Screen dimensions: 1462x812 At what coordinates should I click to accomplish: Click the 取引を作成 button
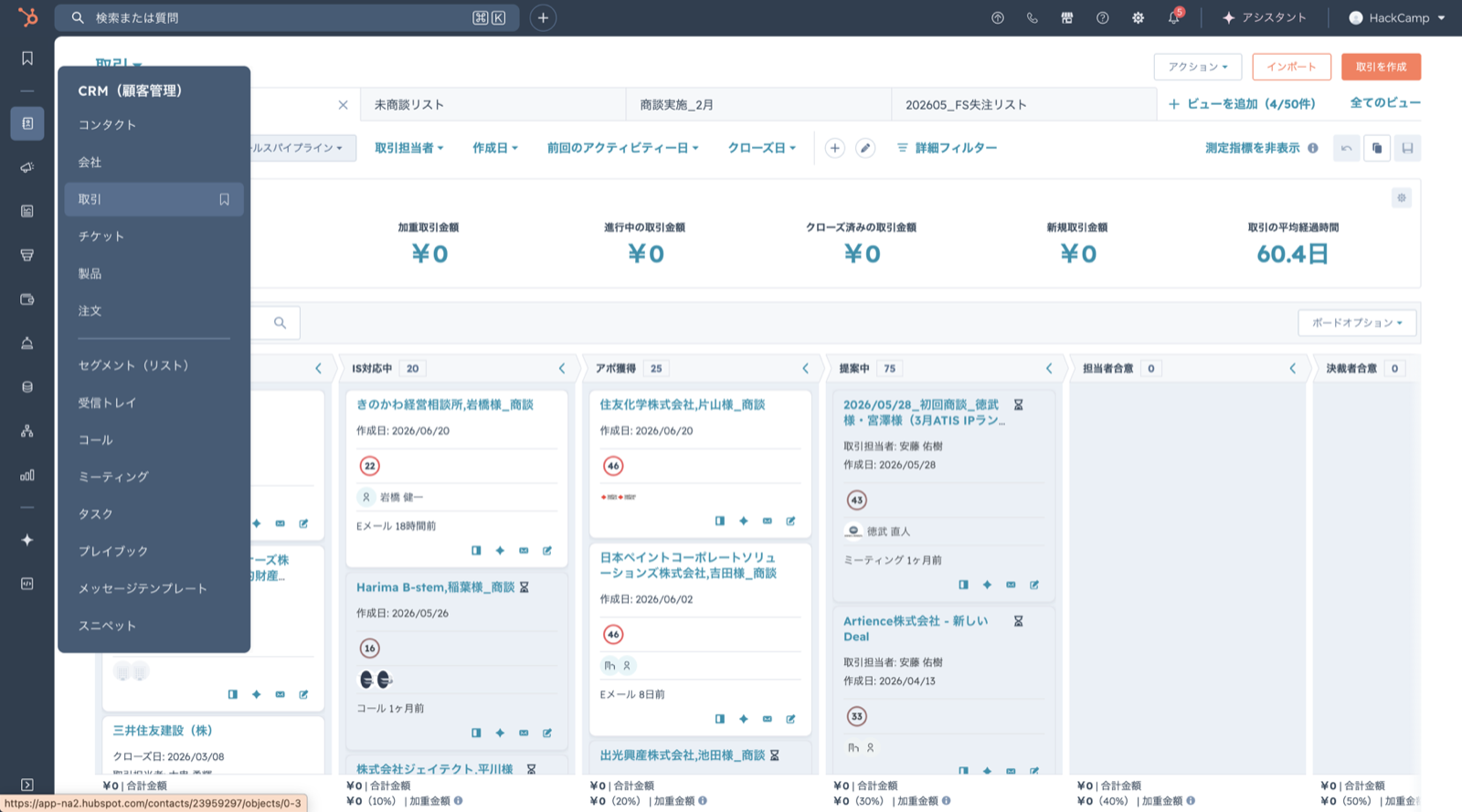coord(1381,67)
